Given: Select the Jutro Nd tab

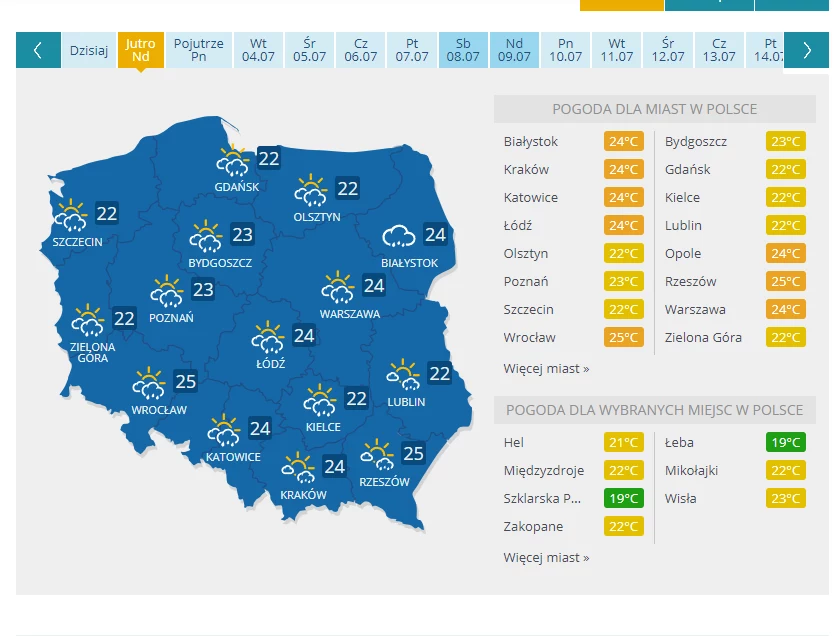Looking at the screenshot, I should tap(140, 50).
